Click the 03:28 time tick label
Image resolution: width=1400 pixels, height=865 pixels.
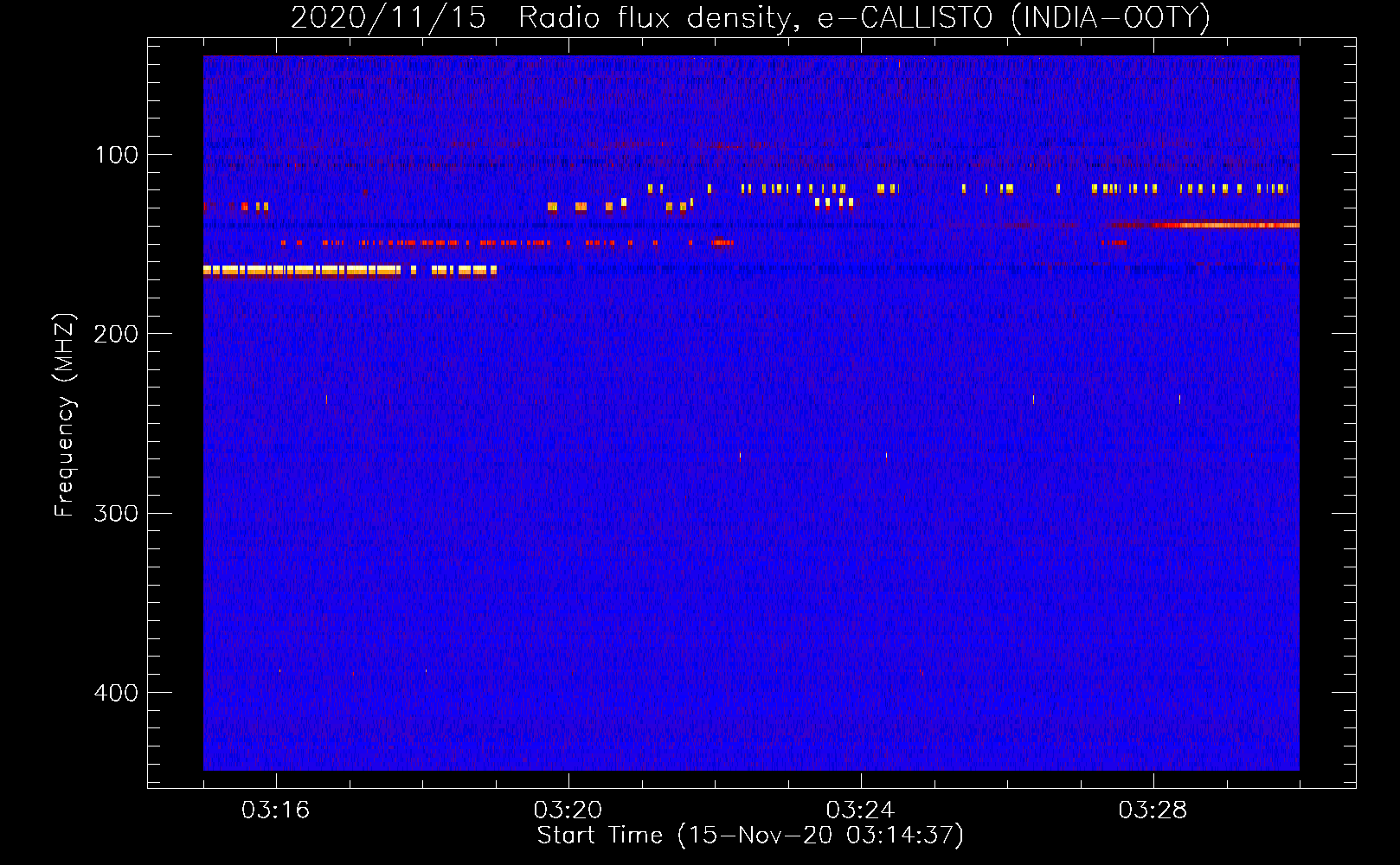pyautogui.click(x=1153, y=811)
